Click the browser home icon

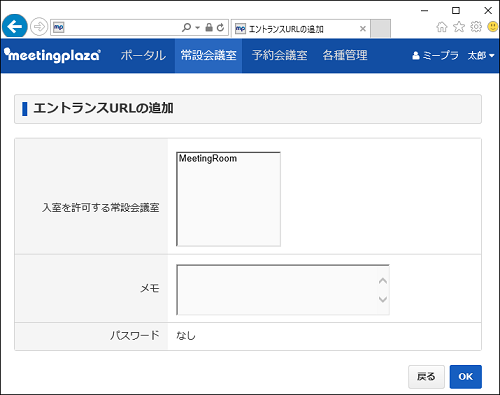point(442,27)
